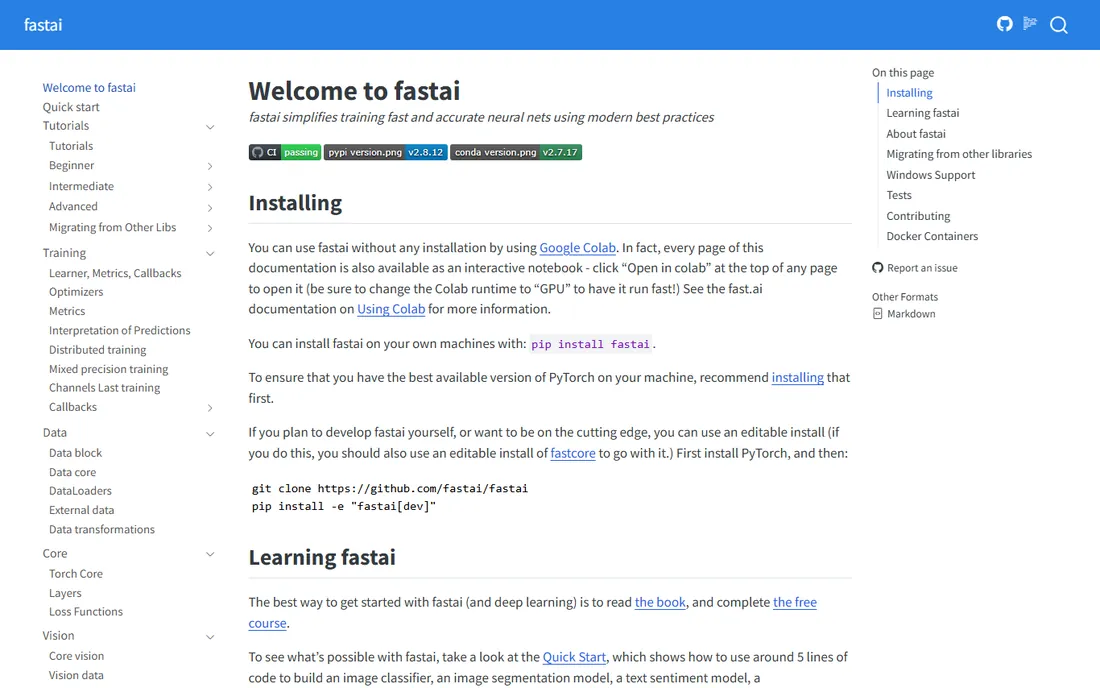The image size is (1100, 688).
Task: Open Quick start in sidebar
Action: (71, 107)
